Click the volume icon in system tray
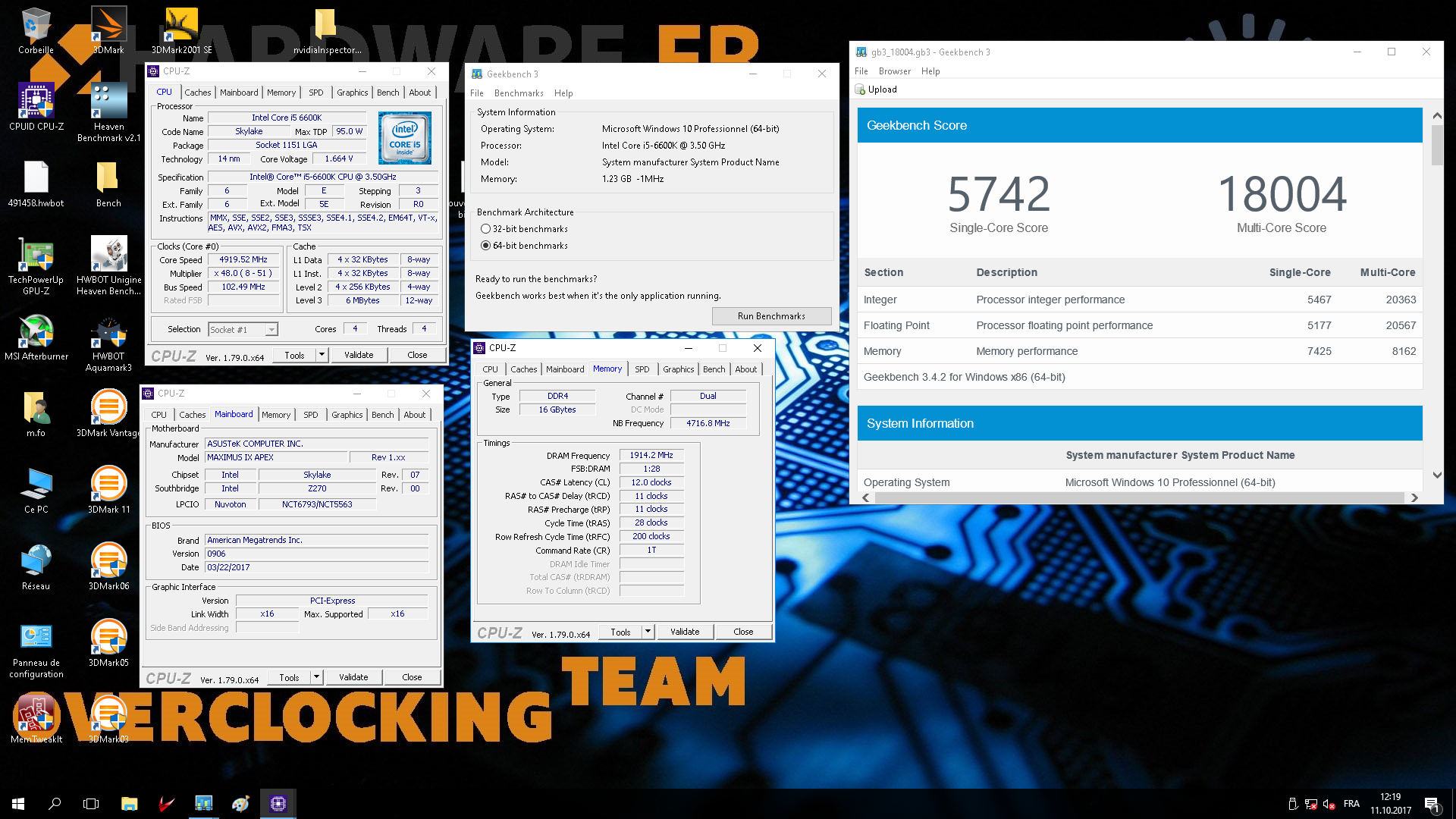The height and width of the screenshot is (819, 1456). 1329,804
